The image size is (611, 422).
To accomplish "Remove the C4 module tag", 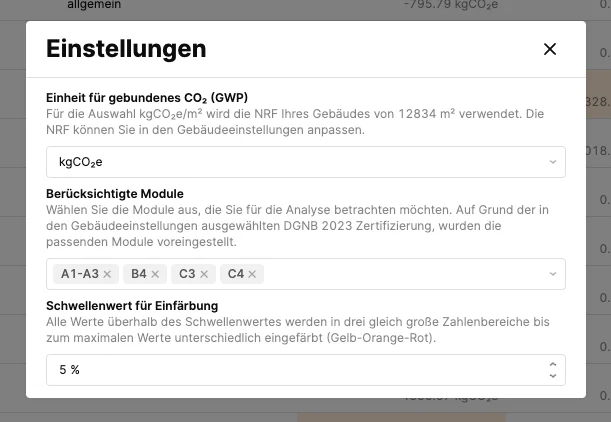I will point(252,274).
